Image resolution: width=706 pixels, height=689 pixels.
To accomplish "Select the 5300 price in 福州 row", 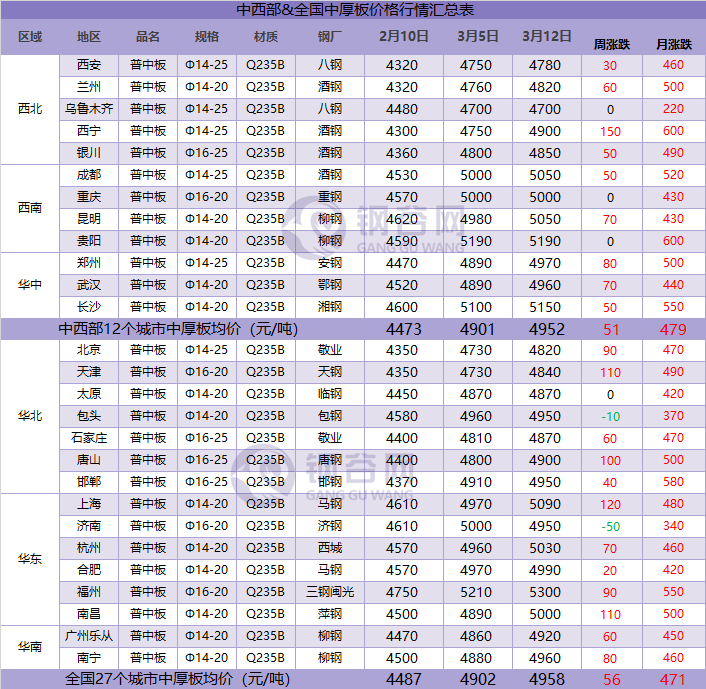I will (545, 592).
